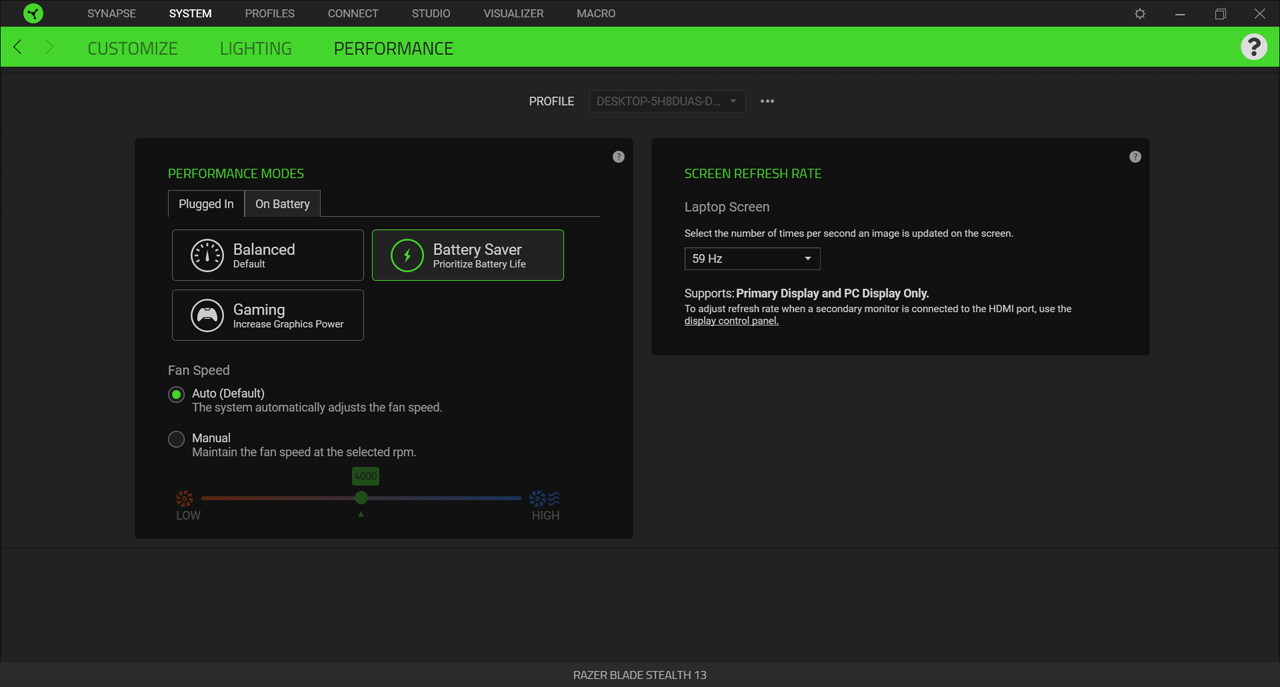
Task: Click the Battery Saver lightning icon
Action: (x=406, y=254)
